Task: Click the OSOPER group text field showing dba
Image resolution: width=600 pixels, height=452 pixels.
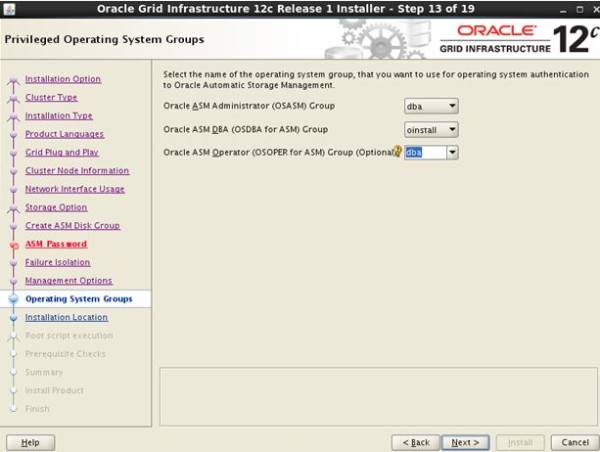Action: (x=425, y=152)
